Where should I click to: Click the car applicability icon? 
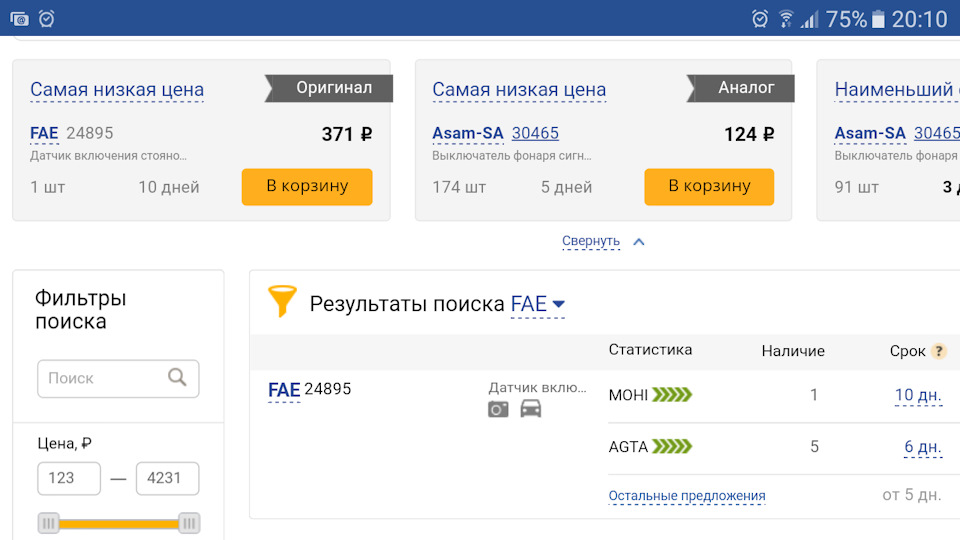coord(531,409)
